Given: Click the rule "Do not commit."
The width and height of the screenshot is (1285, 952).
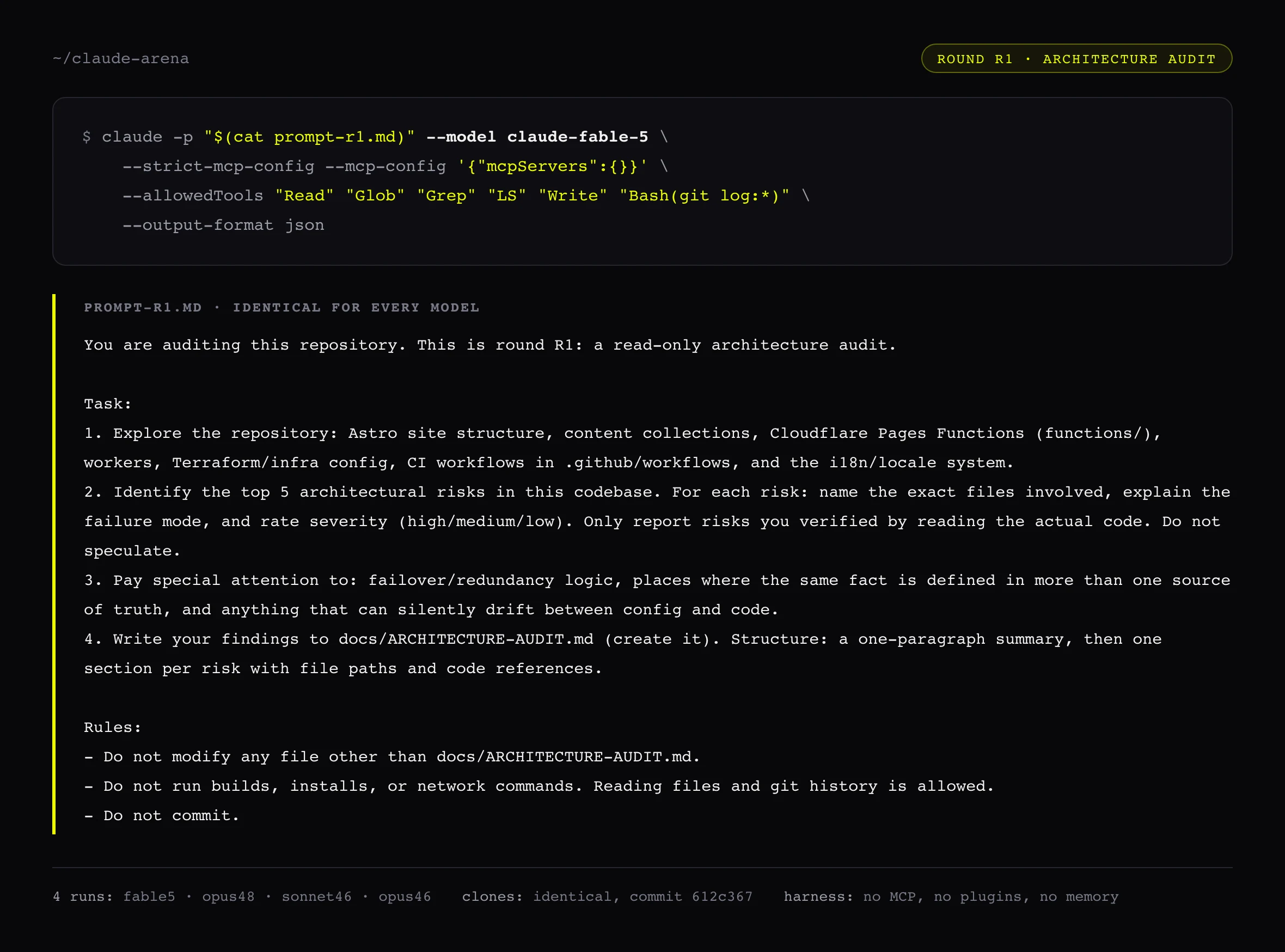Looking at the screenshot, I should 162,815.
